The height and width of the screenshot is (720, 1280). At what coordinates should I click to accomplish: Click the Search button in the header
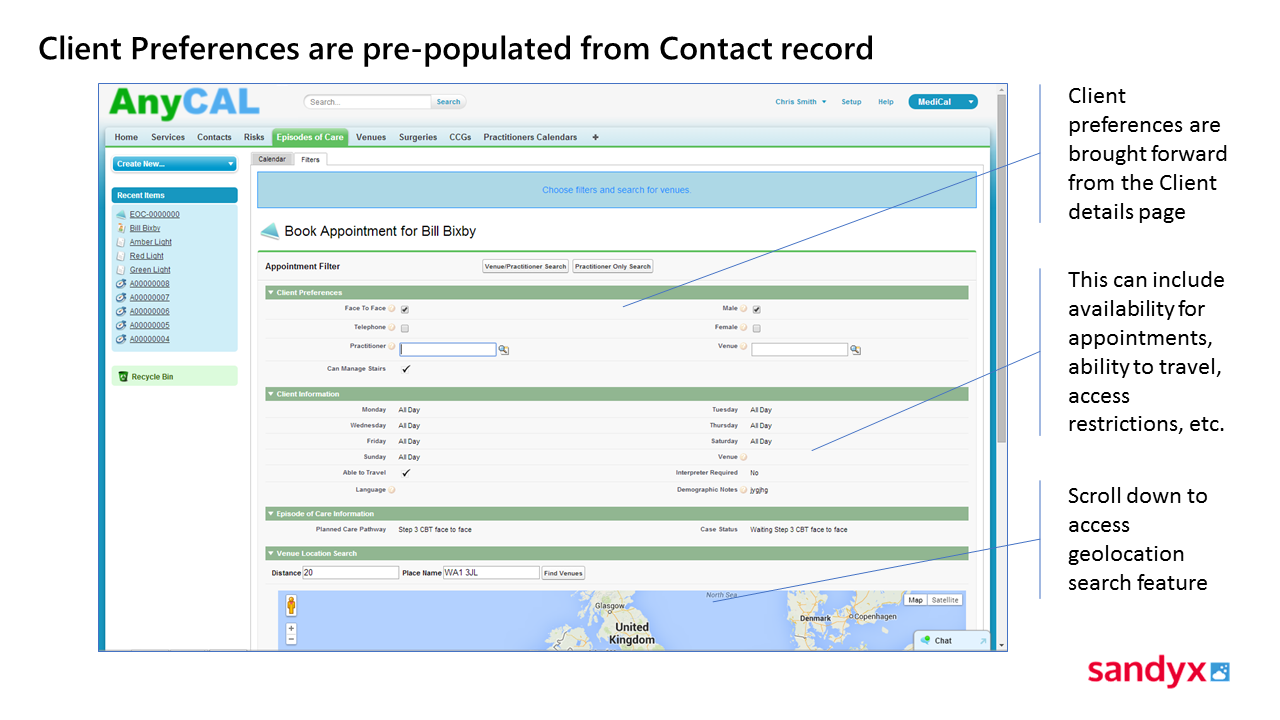448,102
